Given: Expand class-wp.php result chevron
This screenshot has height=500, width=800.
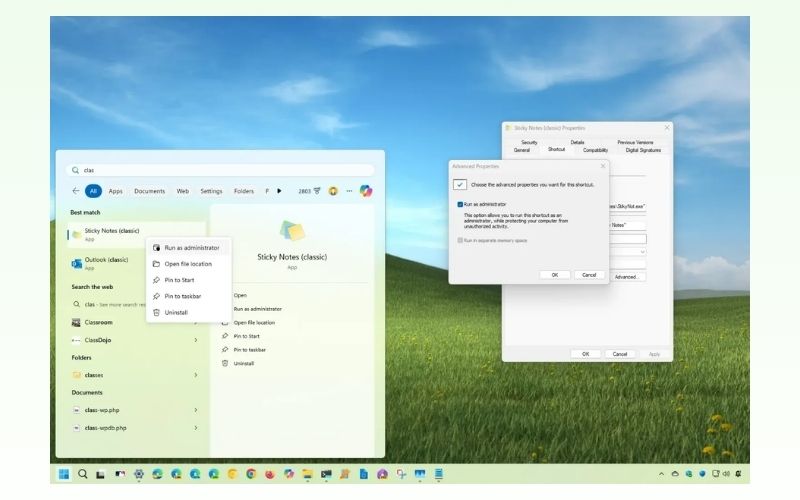Looking at the screenshot, I should point(195,410).
